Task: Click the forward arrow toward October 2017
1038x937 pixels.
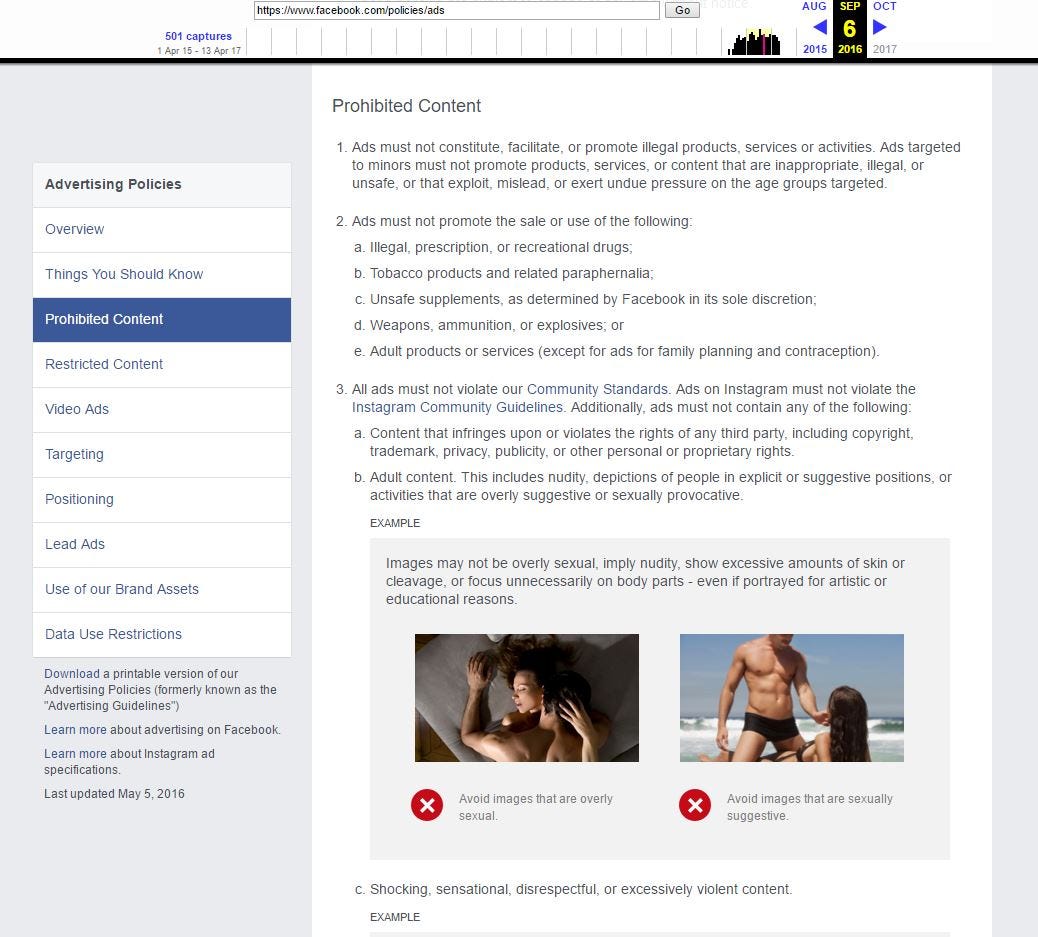Action: [x=879, y=27]
